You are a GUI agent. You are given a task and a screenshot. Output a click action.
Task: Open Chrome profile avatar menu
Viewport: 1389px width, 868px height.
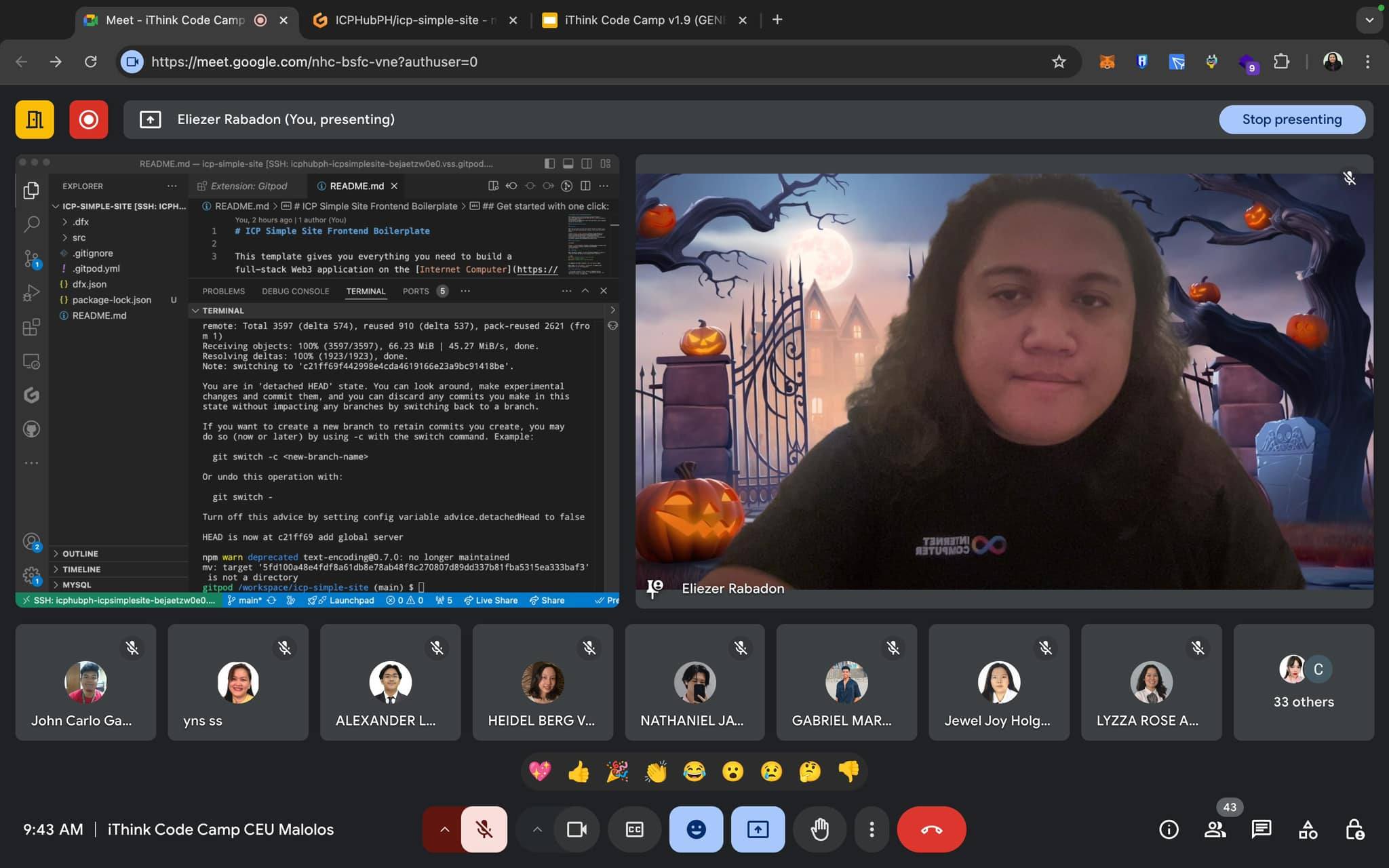[1333, 62]
